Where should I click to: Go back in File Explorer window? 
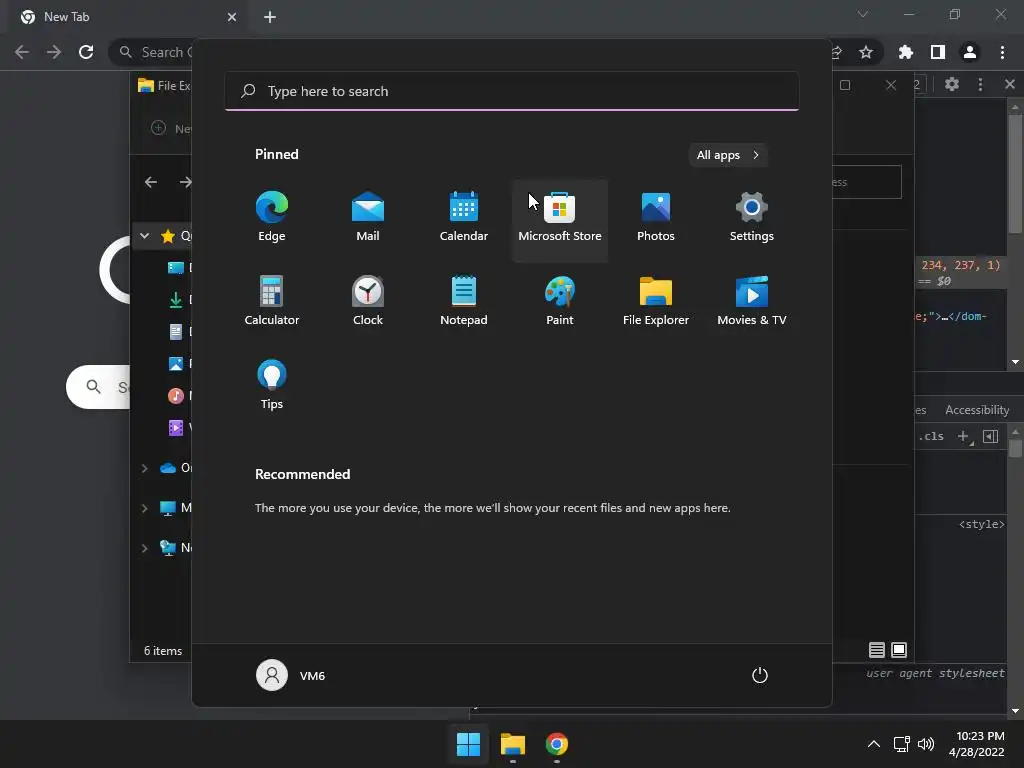(151, 182)
